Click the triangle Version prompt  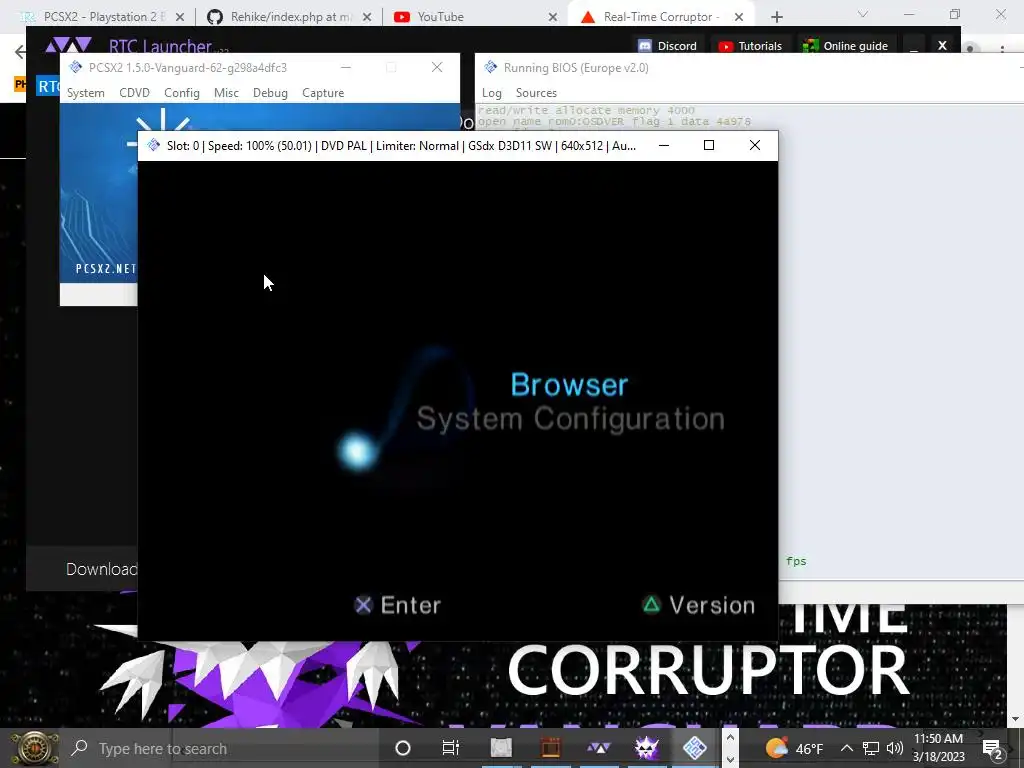(x=699, y=605)
